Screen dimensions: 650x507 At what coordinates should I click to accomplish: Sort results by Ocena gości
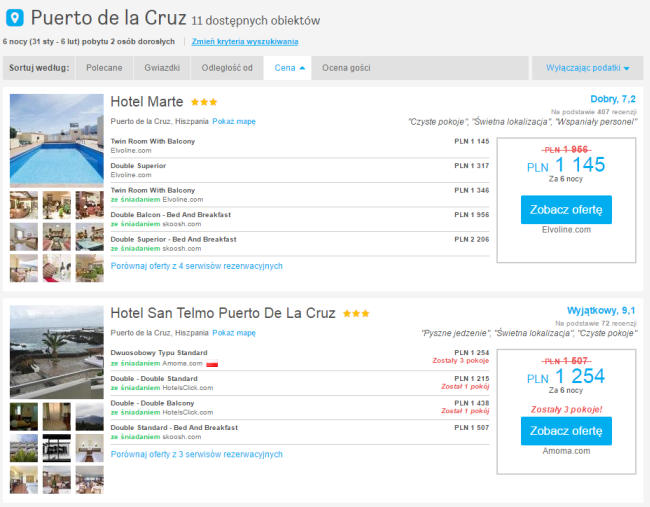pos(348,68)
